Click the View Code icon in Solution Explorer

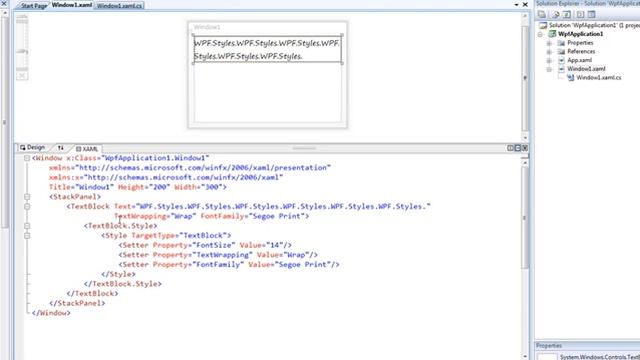coord(580,15)
